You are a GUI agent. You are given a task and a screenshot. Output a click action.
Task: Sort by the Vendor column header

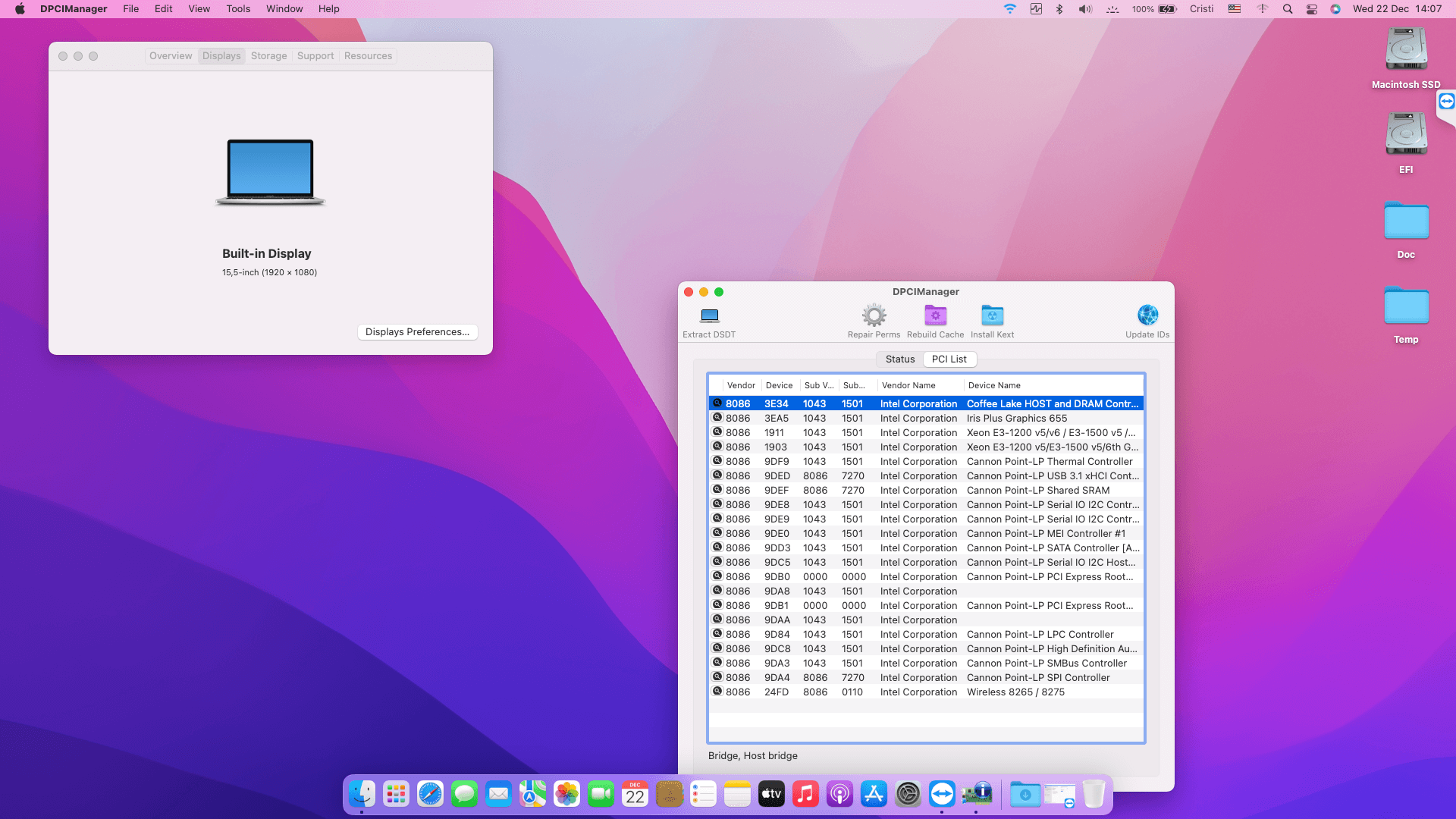pos(741,385)
